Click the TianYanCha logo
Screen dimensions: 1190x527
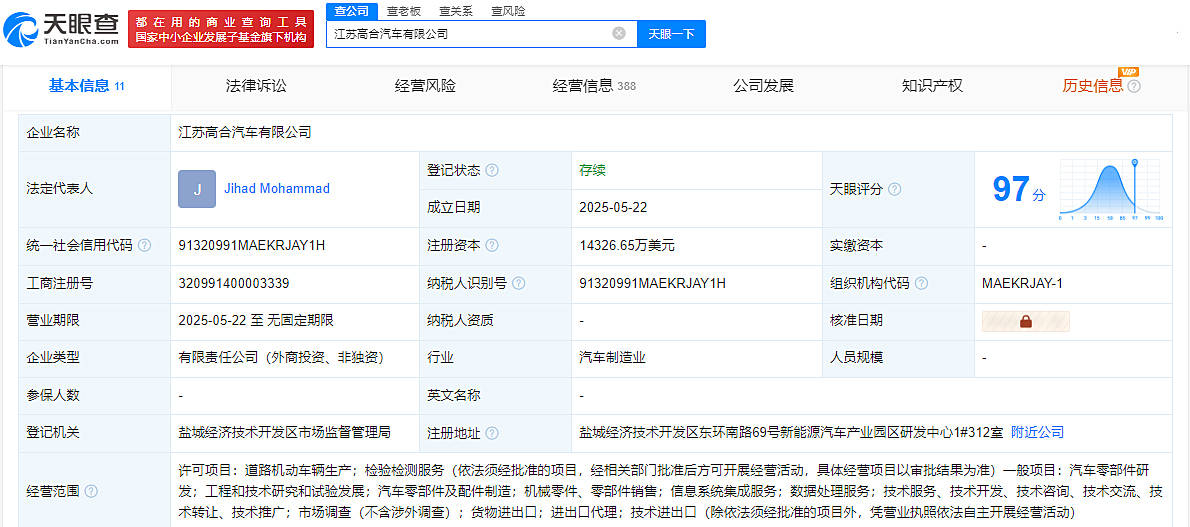[61, 30]
